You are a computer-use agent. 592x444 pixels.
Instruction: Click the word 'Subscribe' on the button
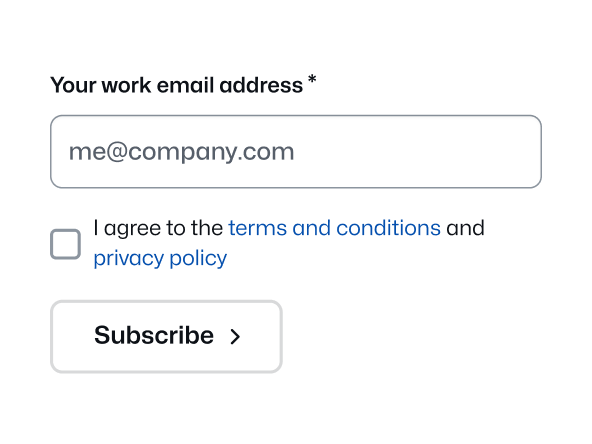[x=154, y=335]
